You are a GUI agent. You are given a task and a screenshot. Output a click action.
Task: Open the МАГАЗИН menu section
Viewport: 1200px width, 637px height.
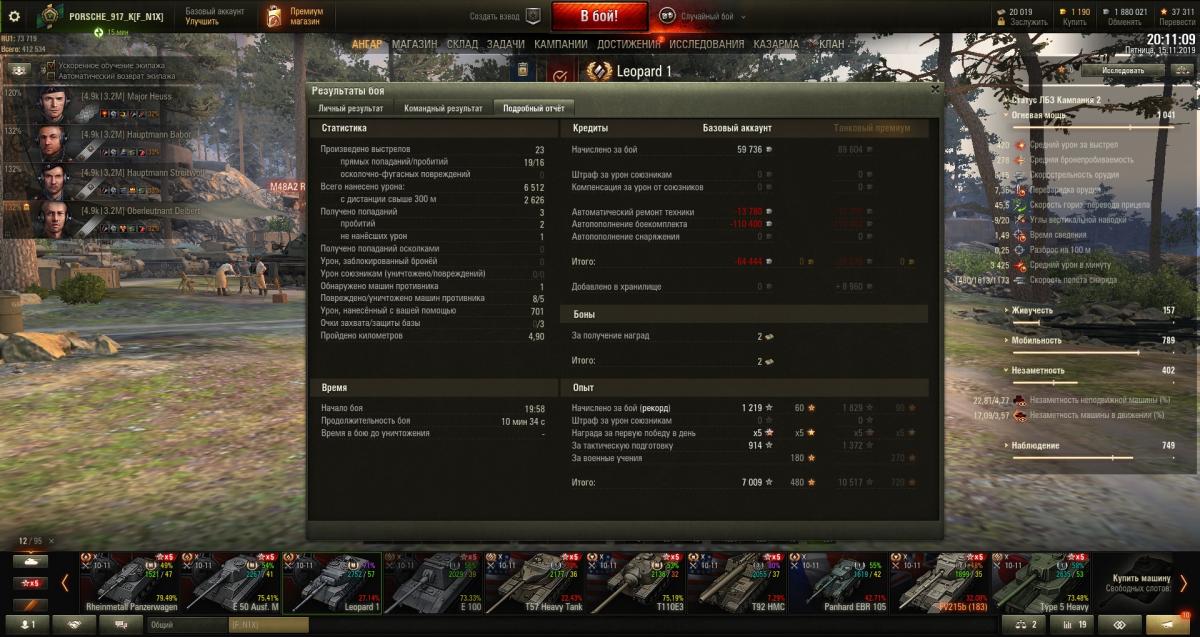pos(415,44)
